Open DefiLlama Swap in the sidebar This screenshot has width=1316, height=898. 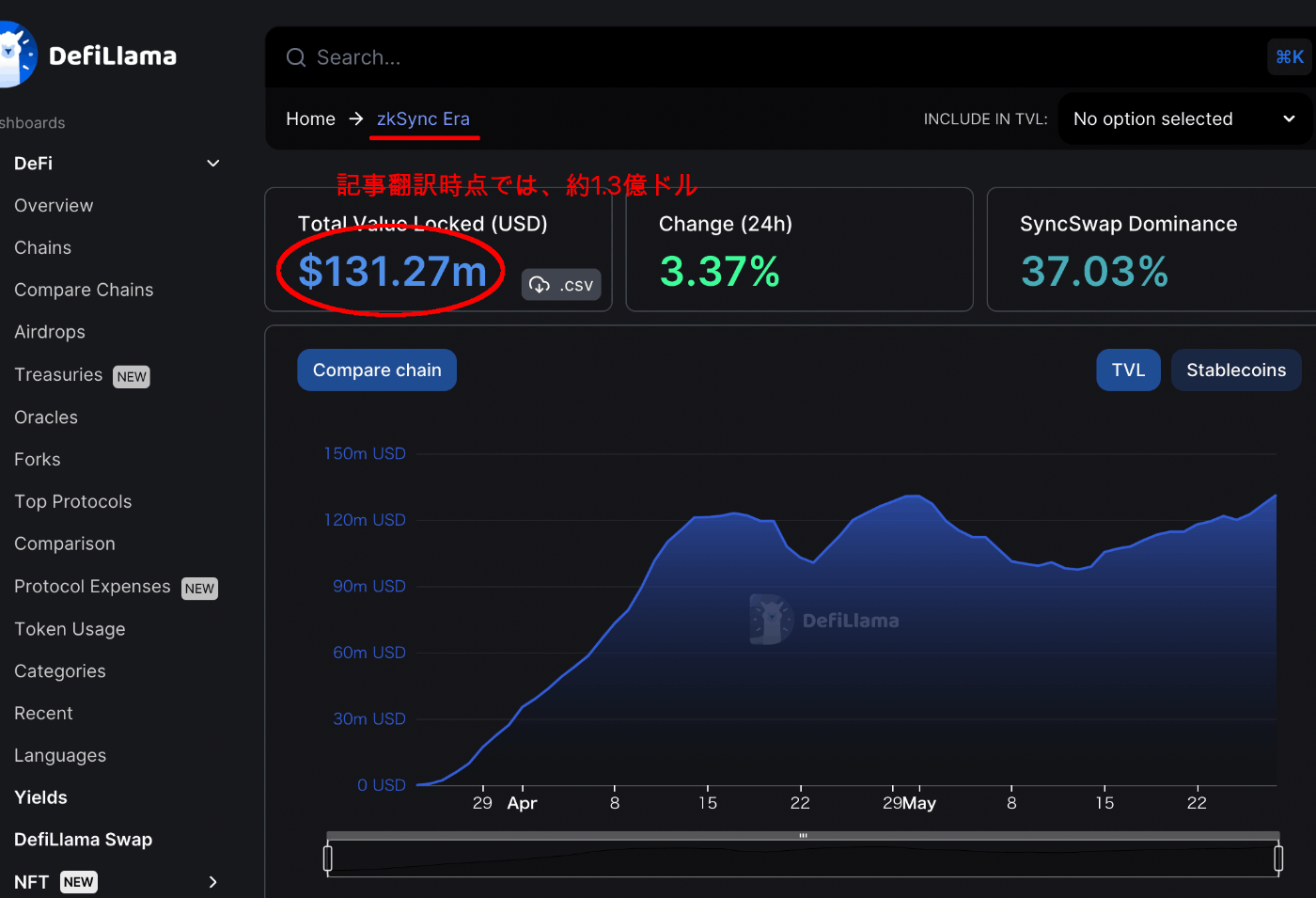[x=83, y=840]
